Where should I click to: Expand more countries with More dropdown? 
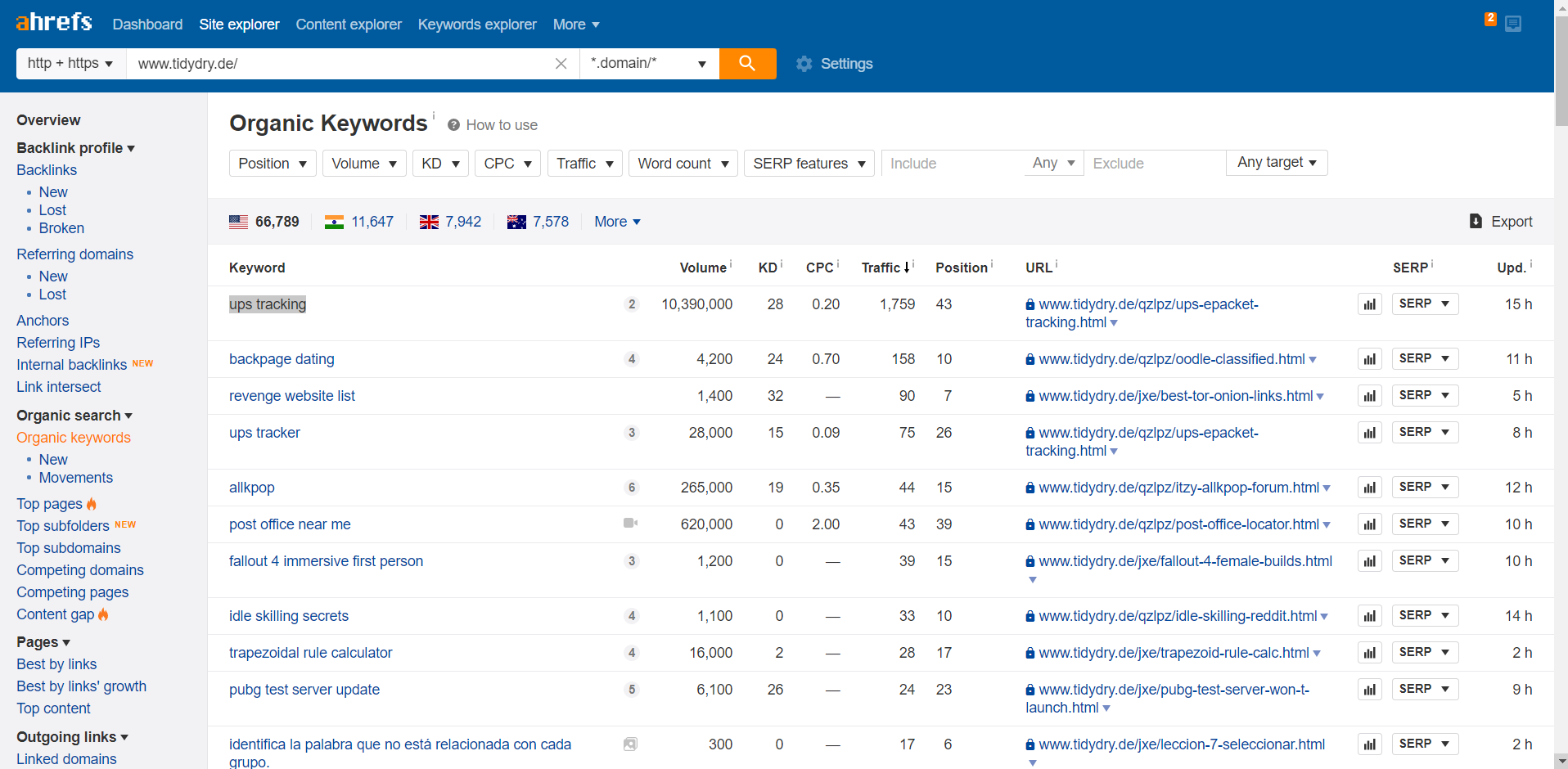(617, 222)
